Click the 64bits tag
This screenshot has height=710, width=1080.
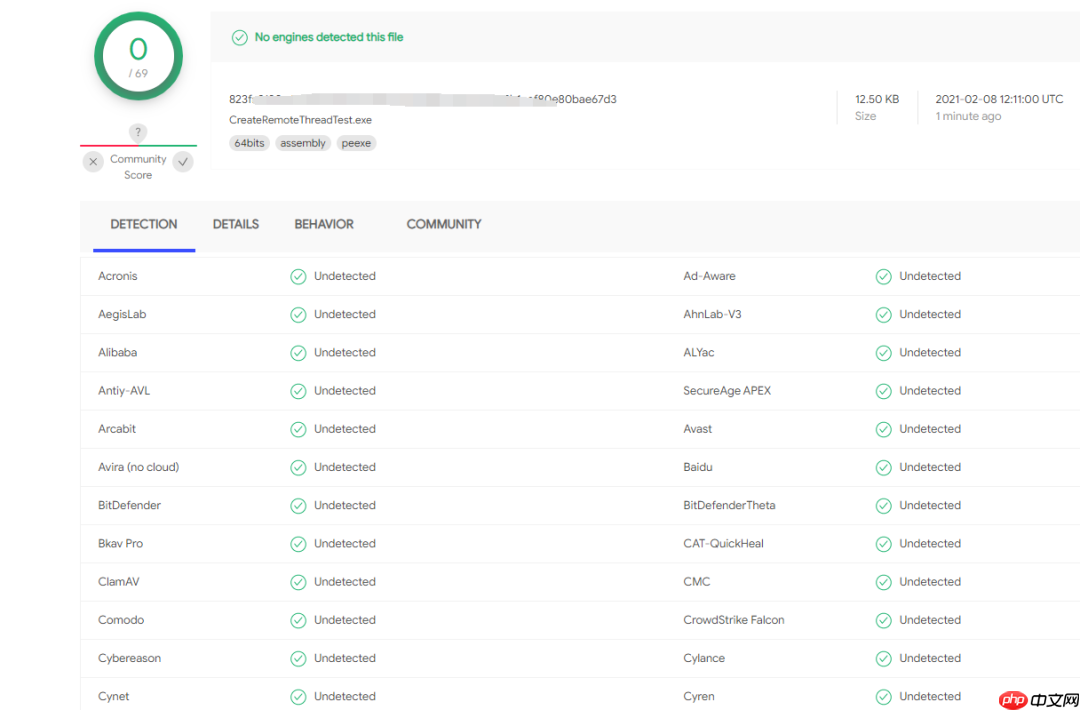(249, 143)
